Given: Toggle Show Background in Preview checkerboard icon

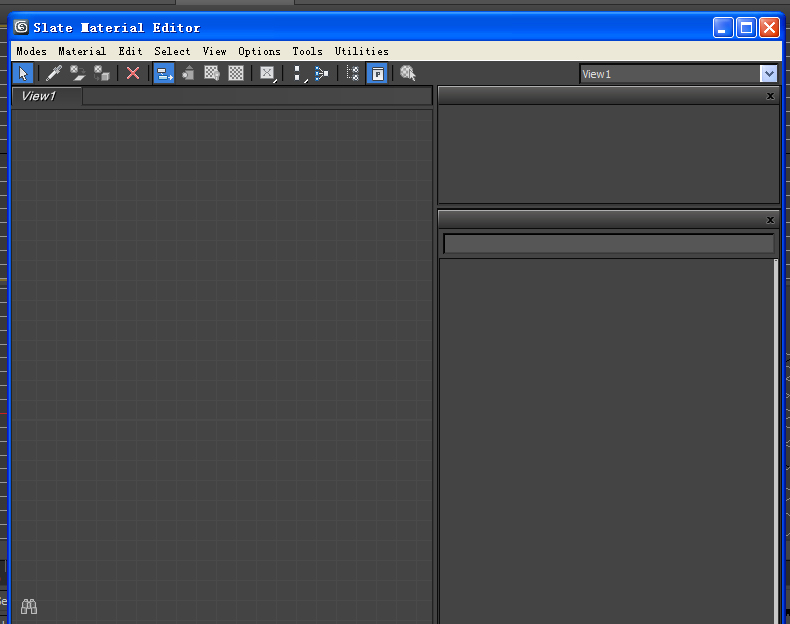Looking at the screenshot, I should 236,74.
